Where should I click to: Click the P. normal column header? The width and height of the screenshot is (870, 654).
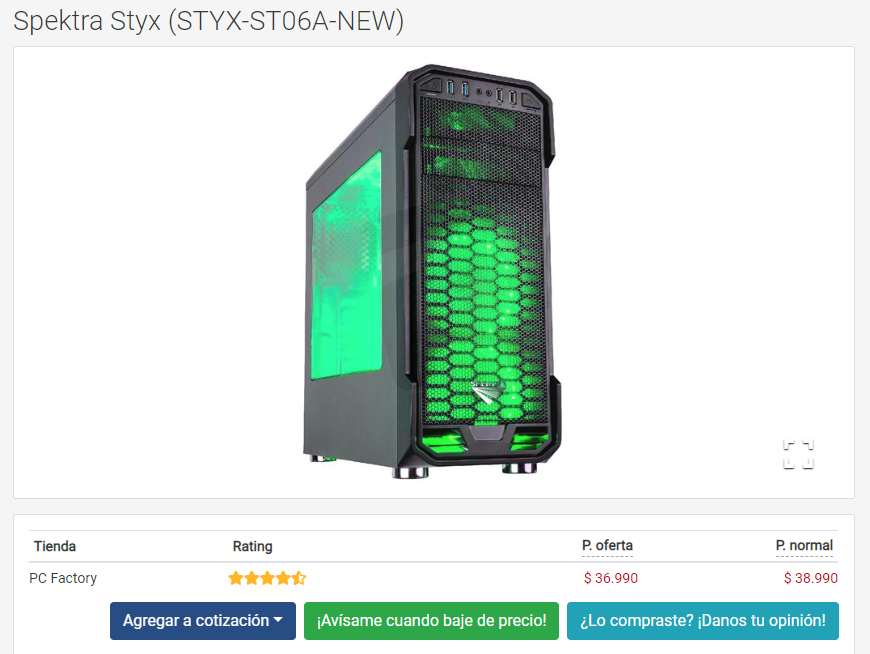804,546
